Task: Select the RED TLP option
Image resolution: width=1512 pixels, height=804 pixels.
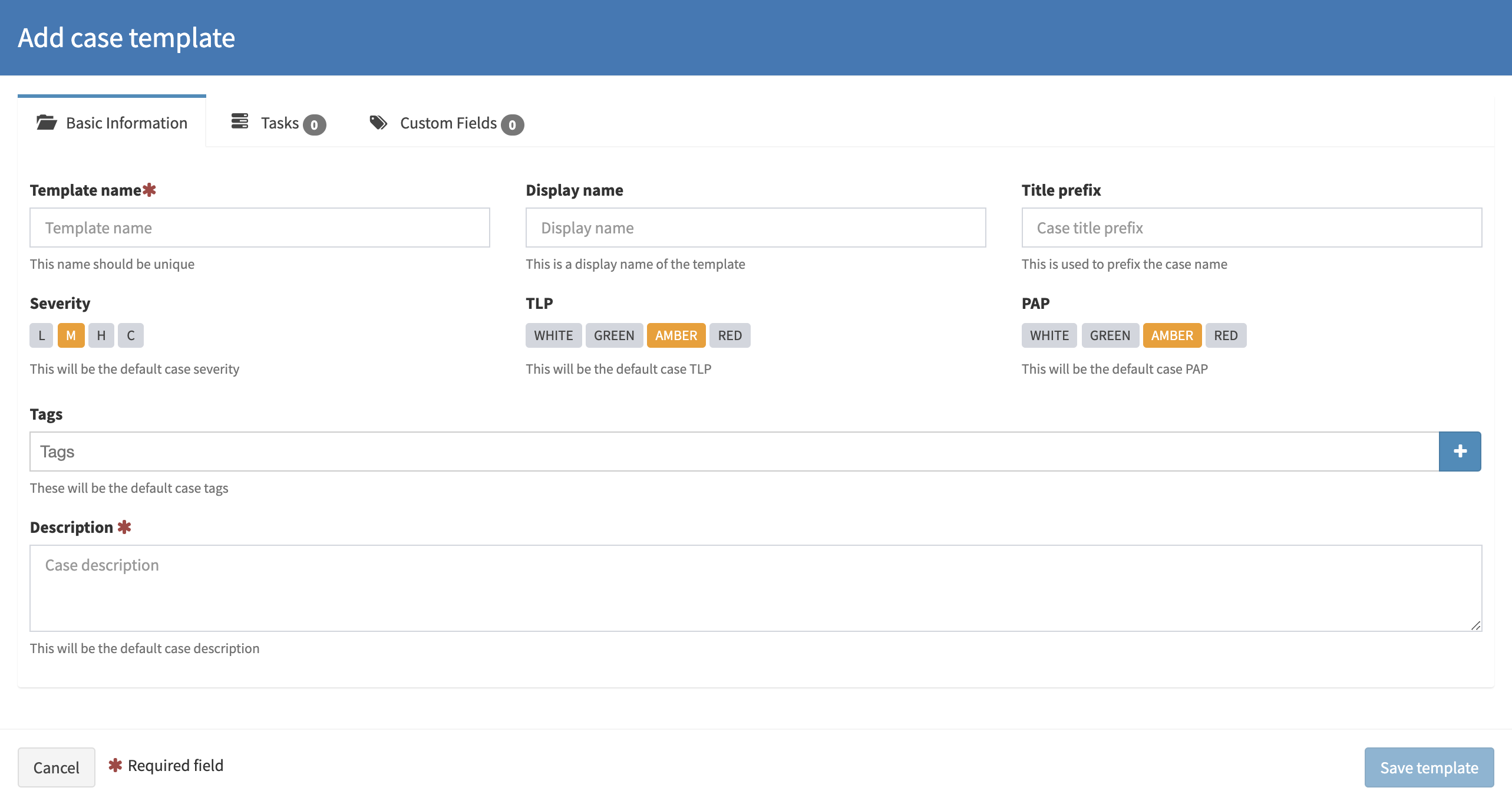Action: (729, 335)
